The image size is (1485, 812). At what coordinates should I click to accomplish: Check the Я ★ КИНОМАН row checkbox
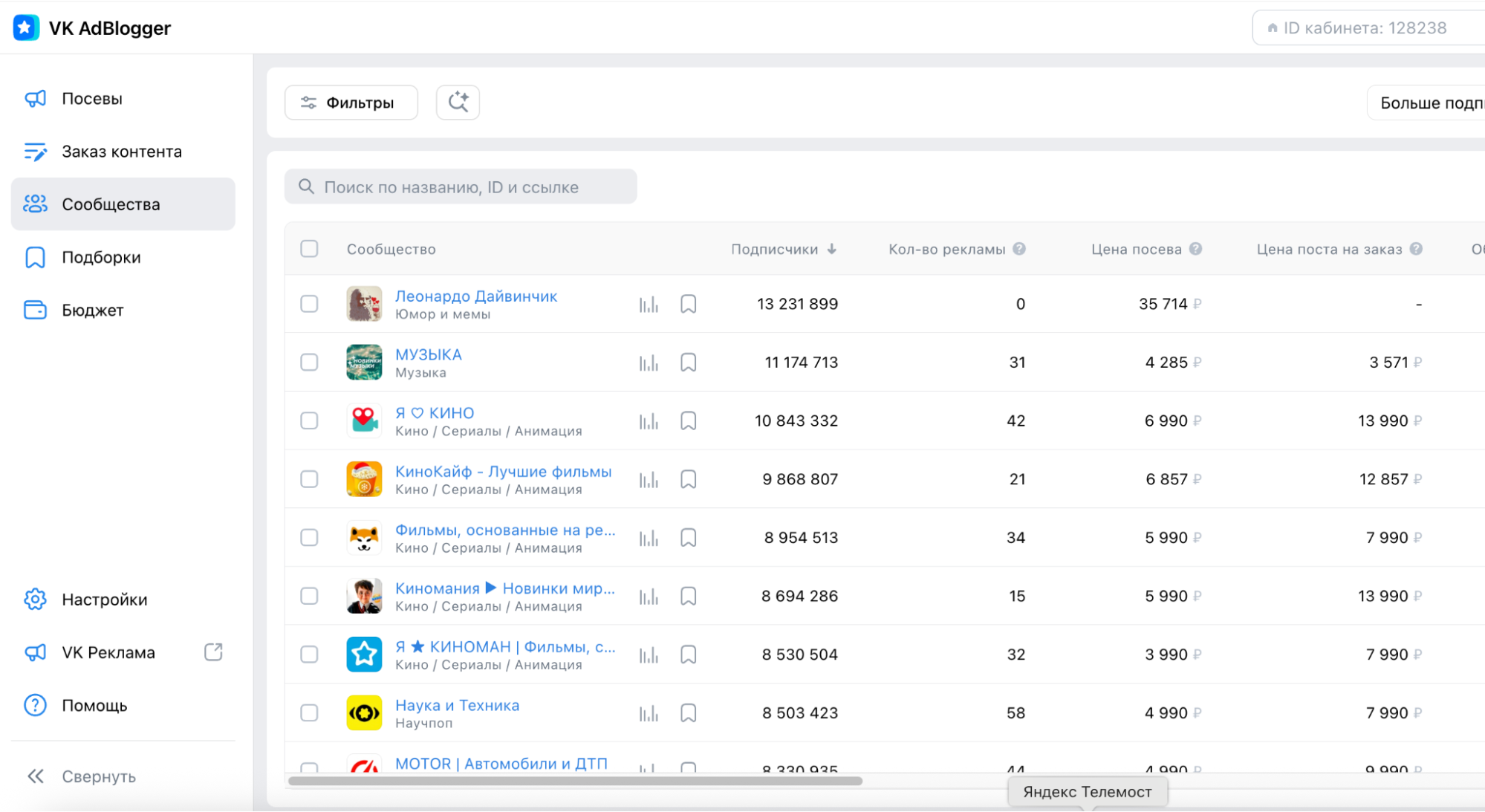pos(309,655)
